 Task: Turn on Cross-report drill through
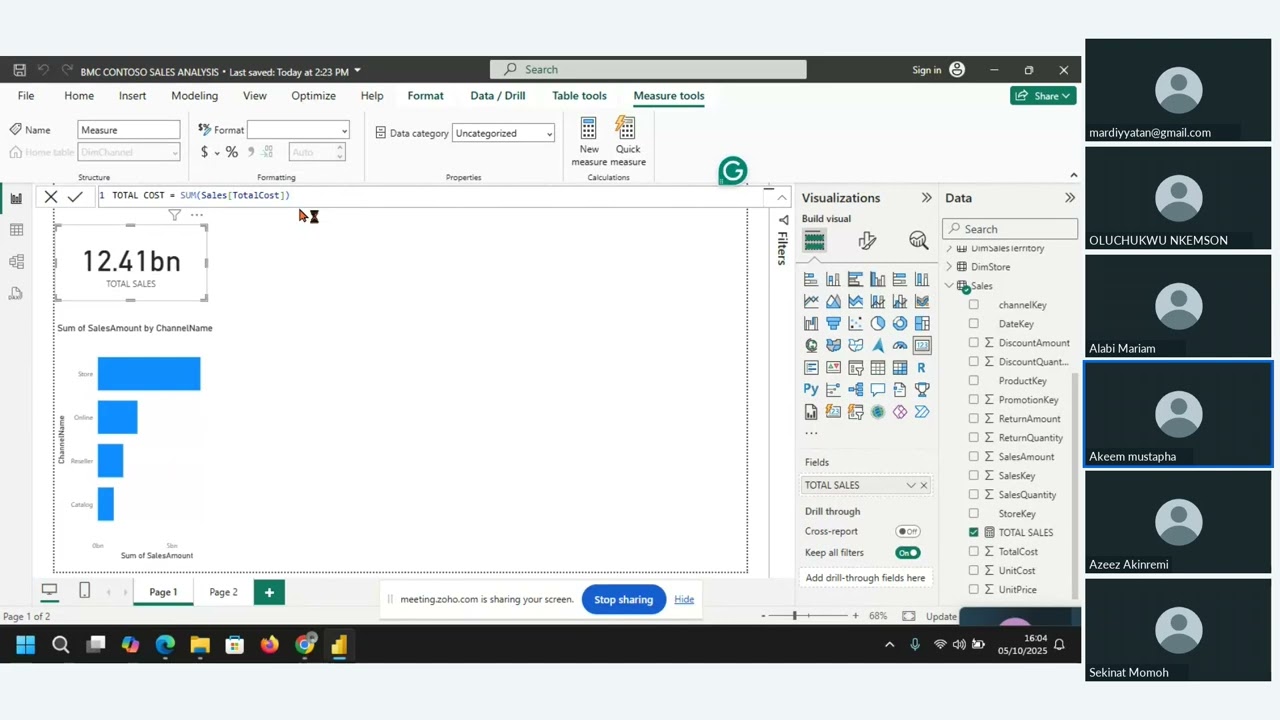908,532
